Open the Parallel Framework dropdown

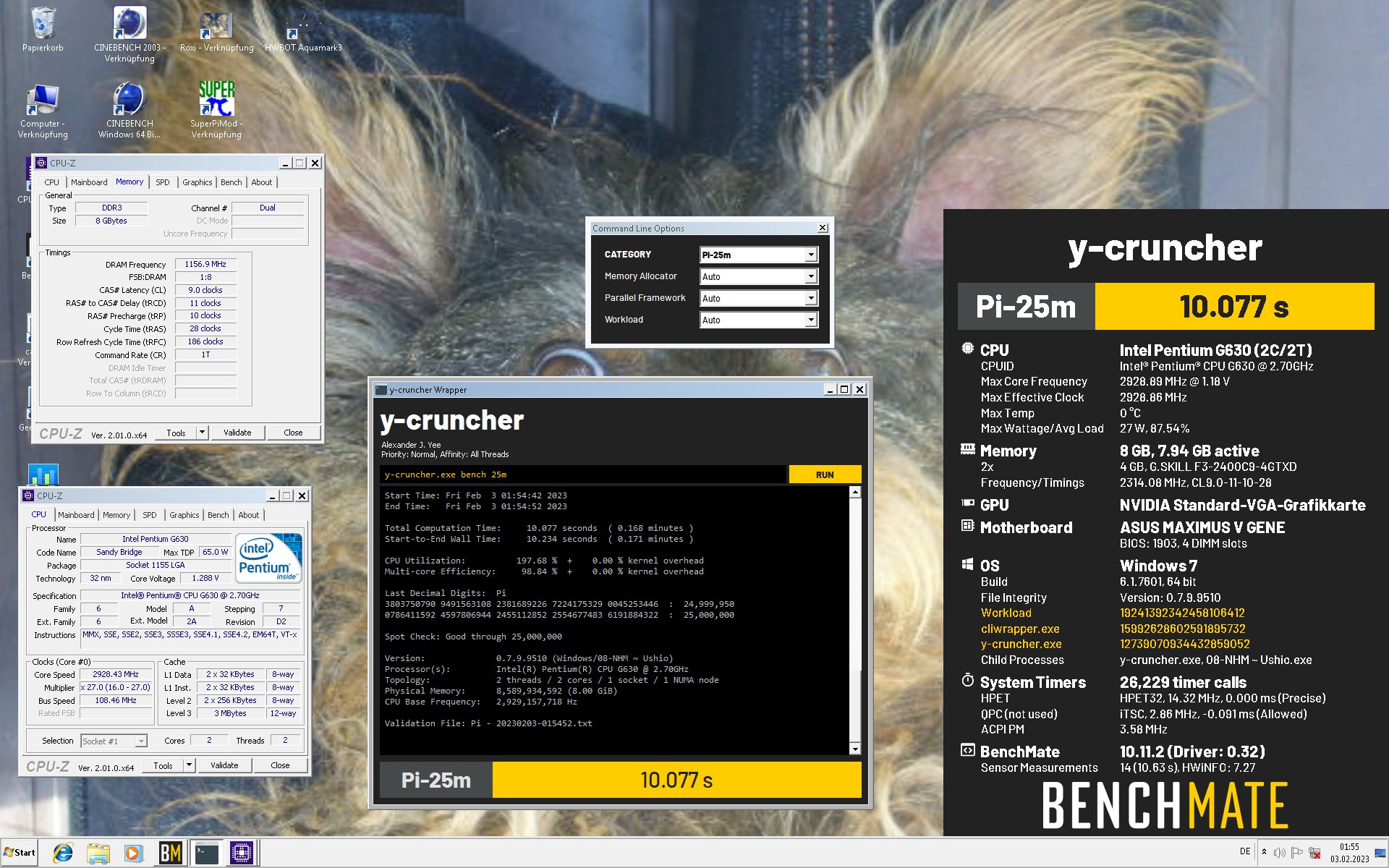759,298
